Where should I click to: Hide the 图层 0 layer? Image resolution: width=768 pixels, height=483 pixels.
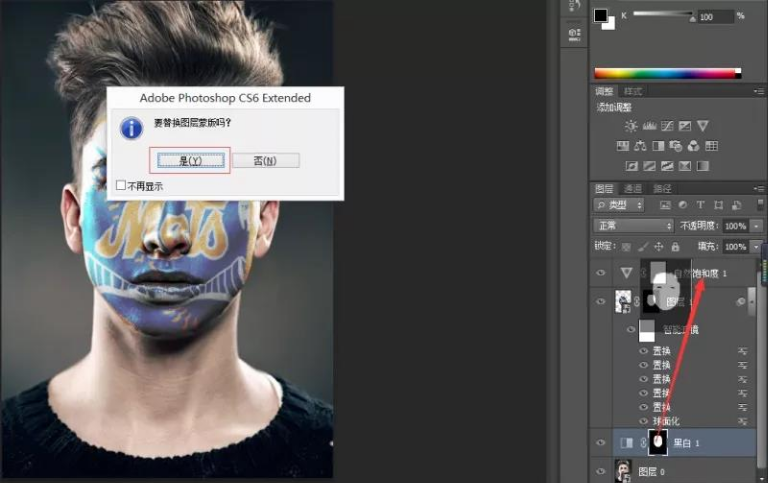point(600,471)
